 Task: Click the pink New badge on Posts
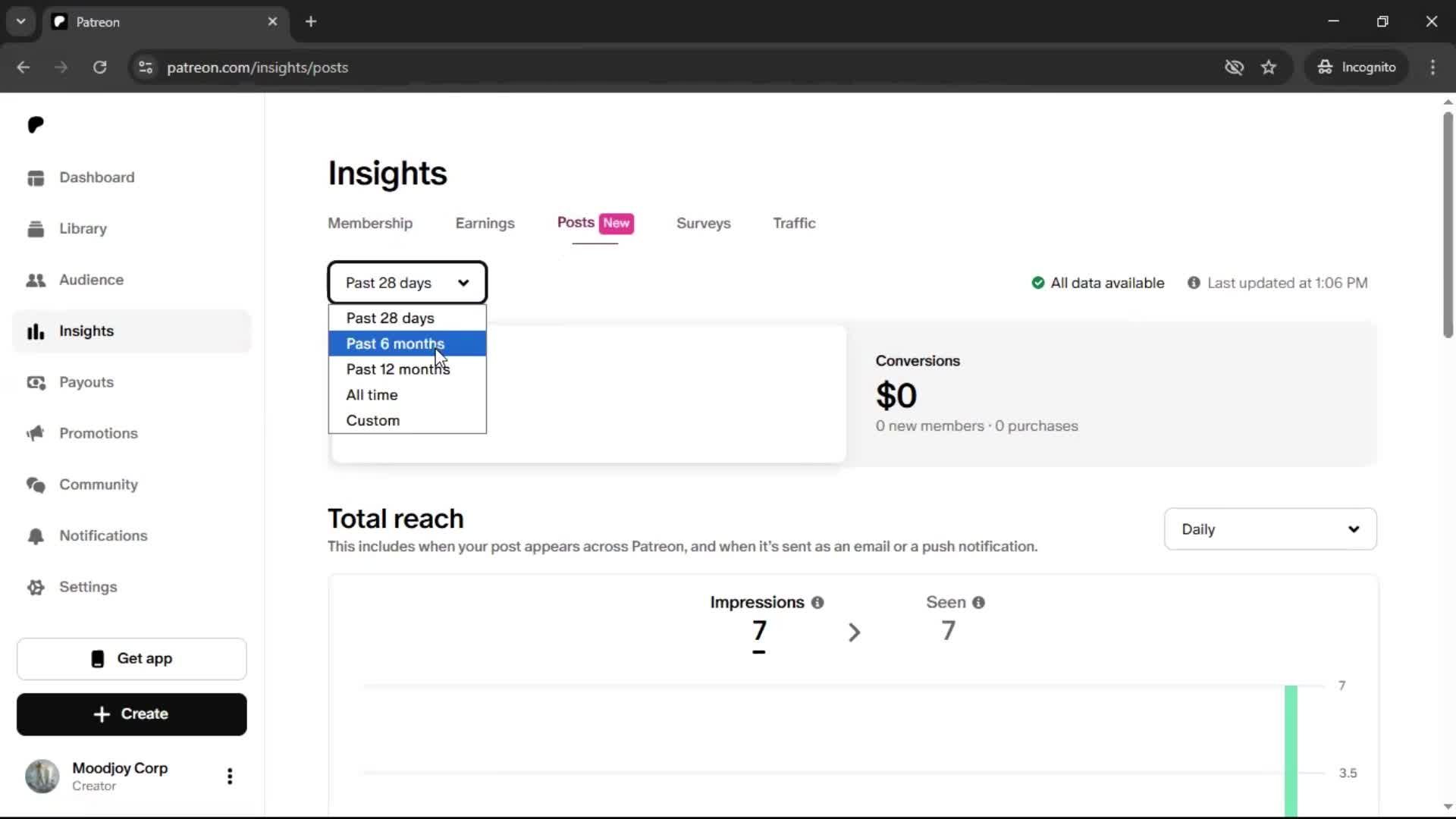coord(617,223)
